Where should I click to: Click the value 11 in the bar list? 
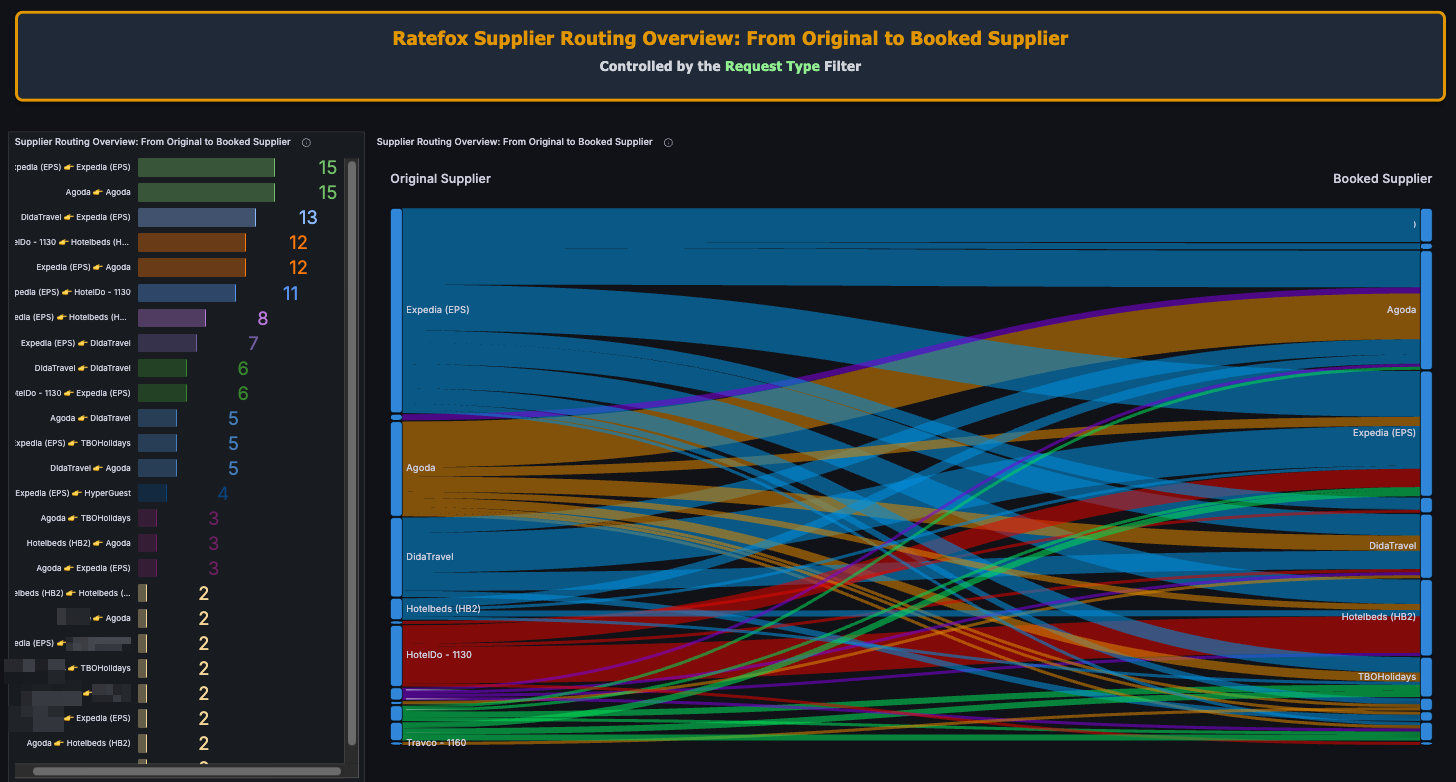[291, 293]
